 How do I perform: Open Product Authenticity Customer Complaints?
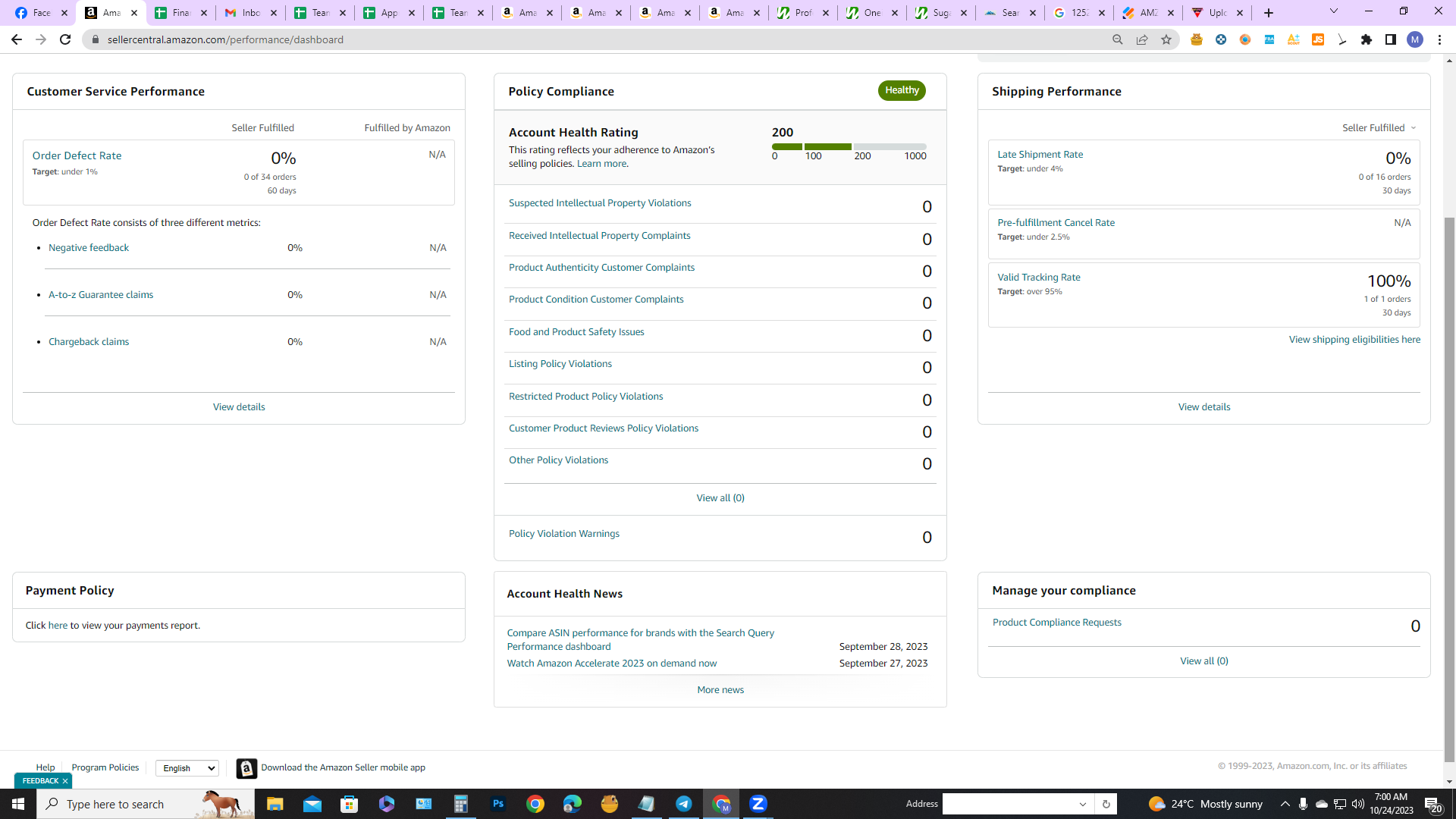pyautogui.click(x=601, y=268)
